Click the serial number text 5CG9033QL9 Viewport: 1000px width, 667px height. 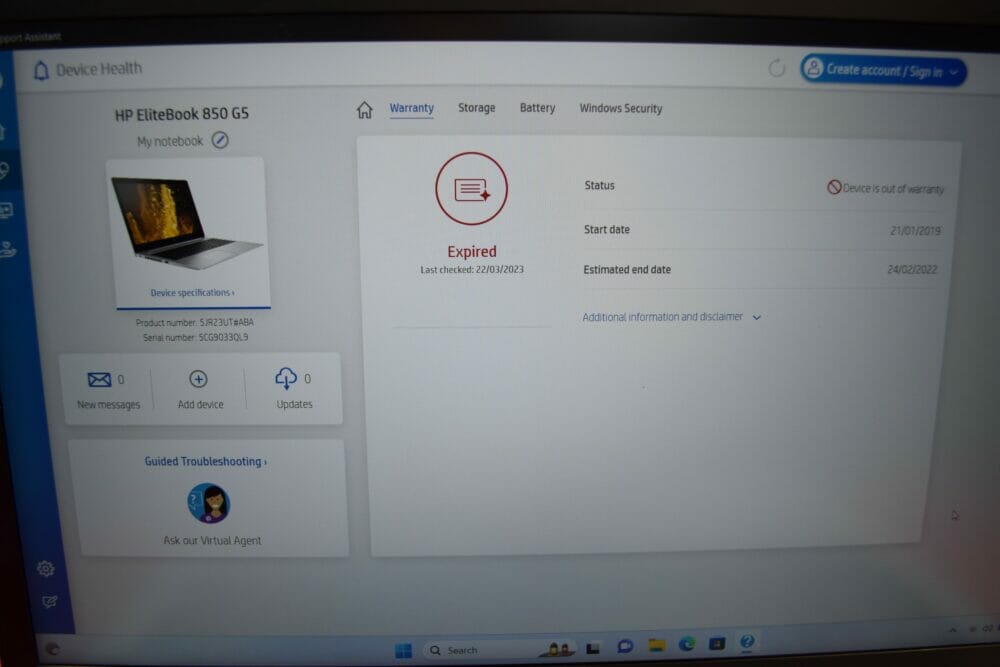click(223, 337)
